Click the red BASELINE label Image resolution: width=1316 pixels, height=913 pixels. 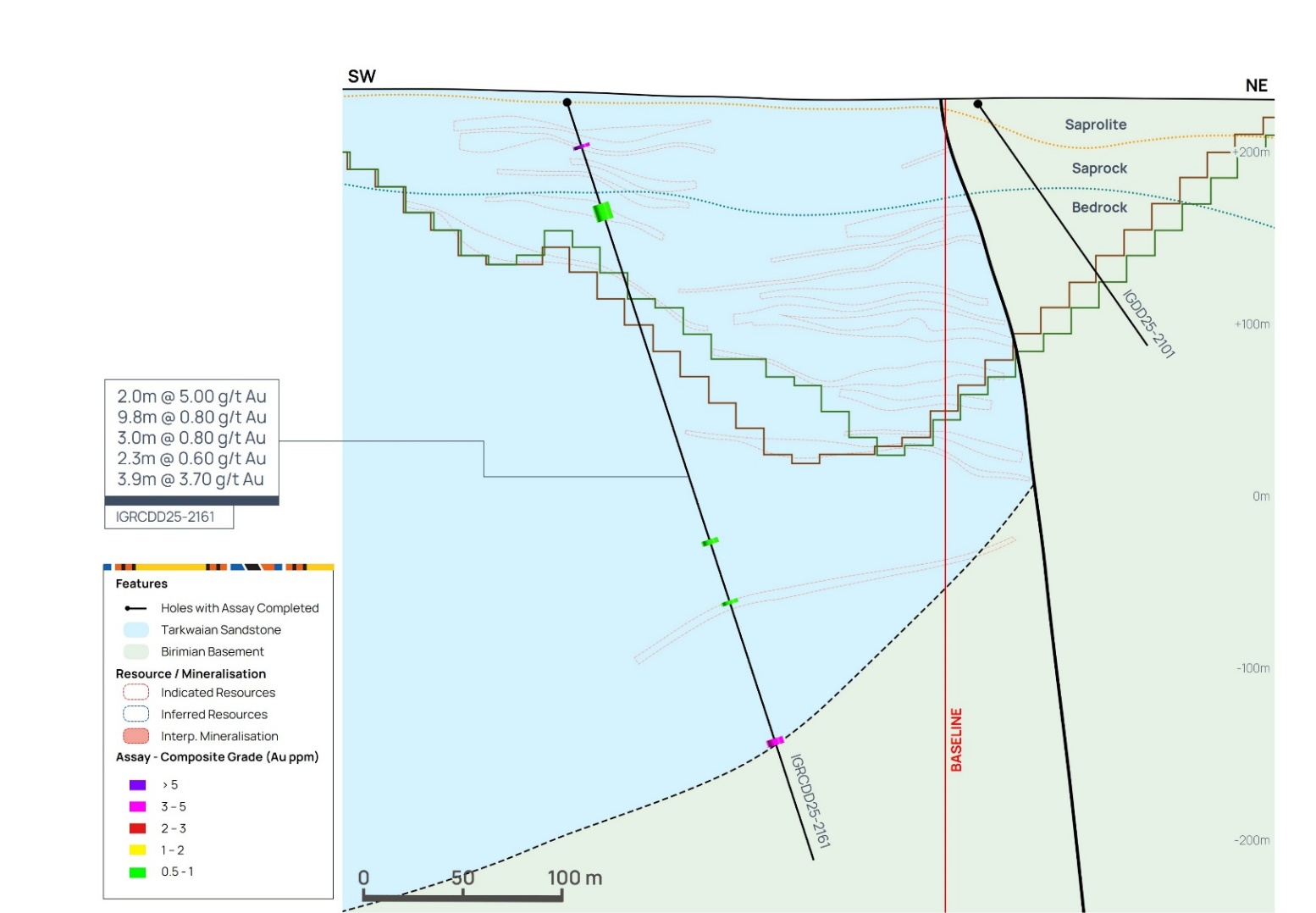(956, 739)
